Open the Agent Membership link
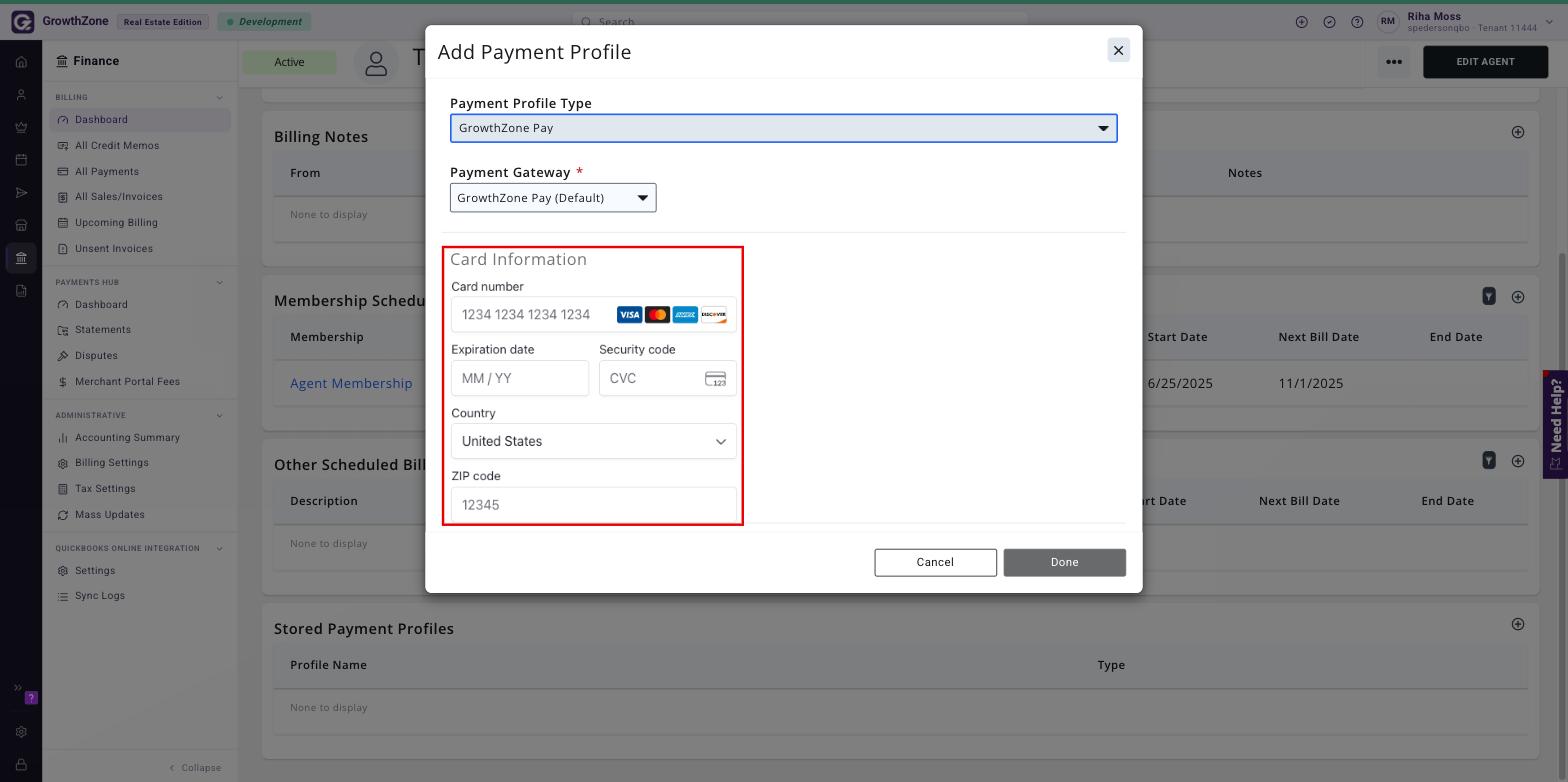Screen dimensions: 1568x782 (351, 383)
